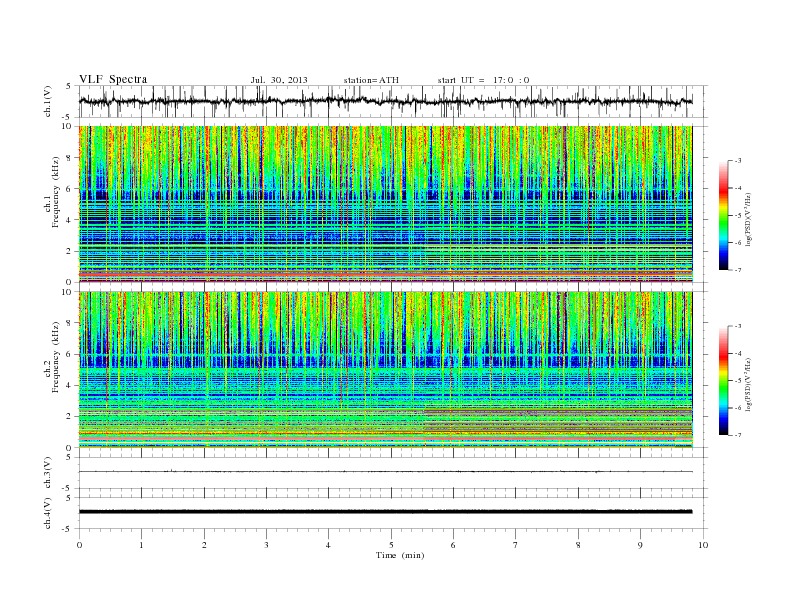Viewport: 792px width, 612px height.
Task: Click the "1" tick on the Time axis
Action: point(141,545)
